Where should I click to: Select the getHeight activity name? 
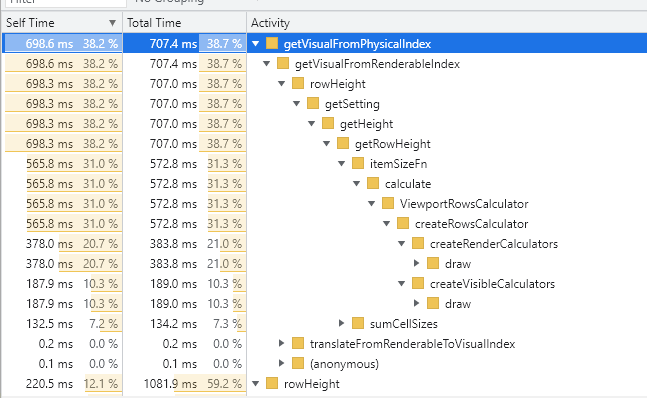click(366, 124)
